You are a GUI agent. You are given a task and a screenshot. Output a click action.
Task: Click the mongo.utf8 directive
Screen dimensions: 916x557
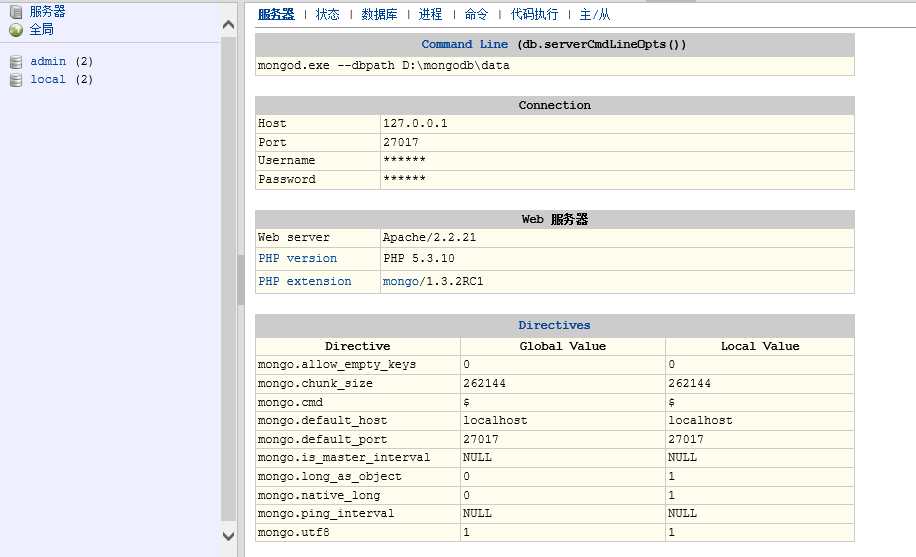[293, 532]
